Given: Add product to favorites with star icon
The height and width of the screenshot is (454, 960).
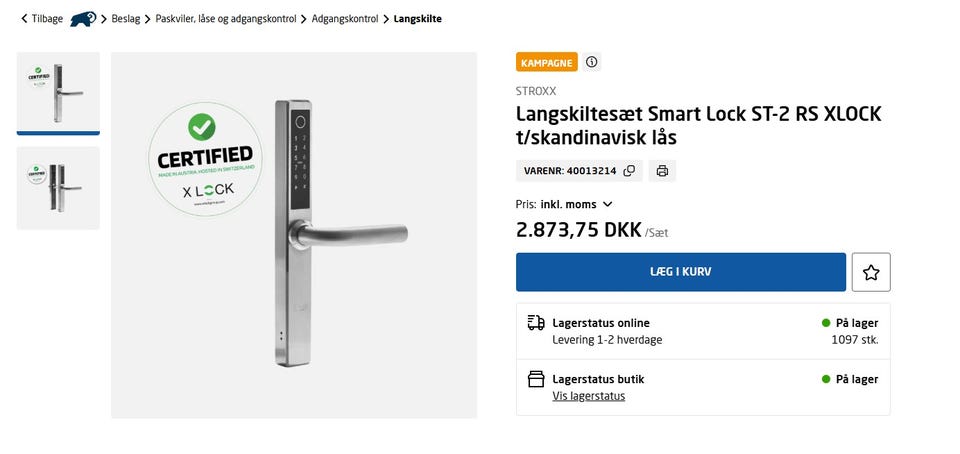Looking at the screenshot, I should pos(870,272).
